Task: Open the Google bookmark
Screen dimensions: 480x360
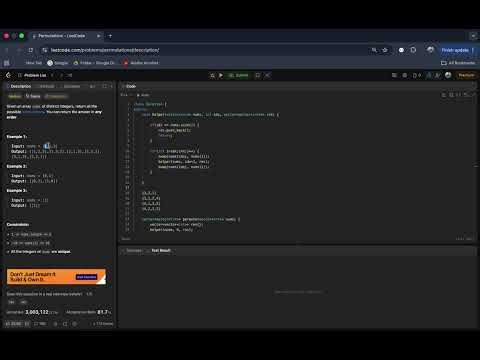Action: (x=57, y=63)
